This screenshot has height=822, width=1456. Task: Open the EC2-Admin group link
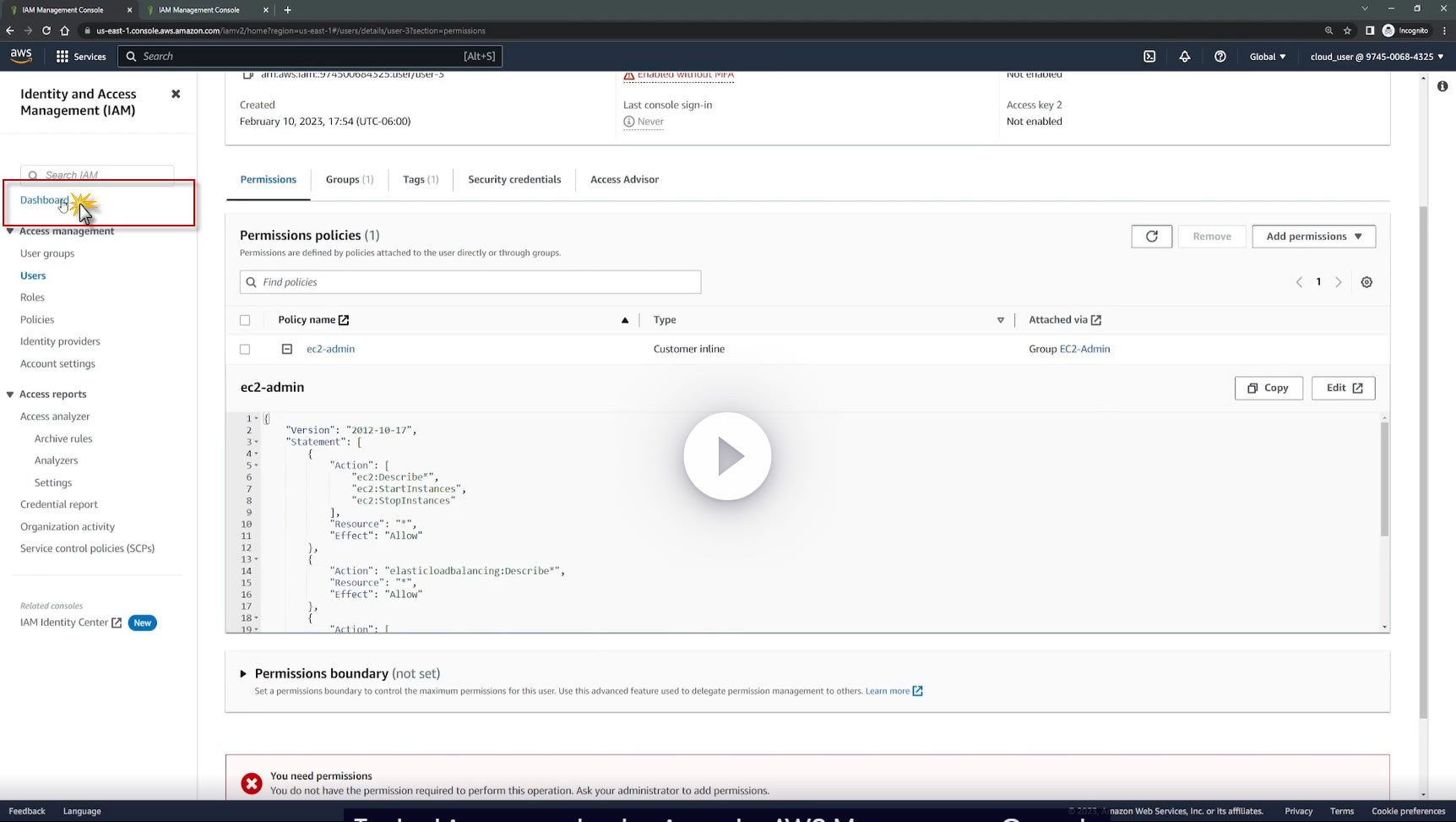point(1084,349)
